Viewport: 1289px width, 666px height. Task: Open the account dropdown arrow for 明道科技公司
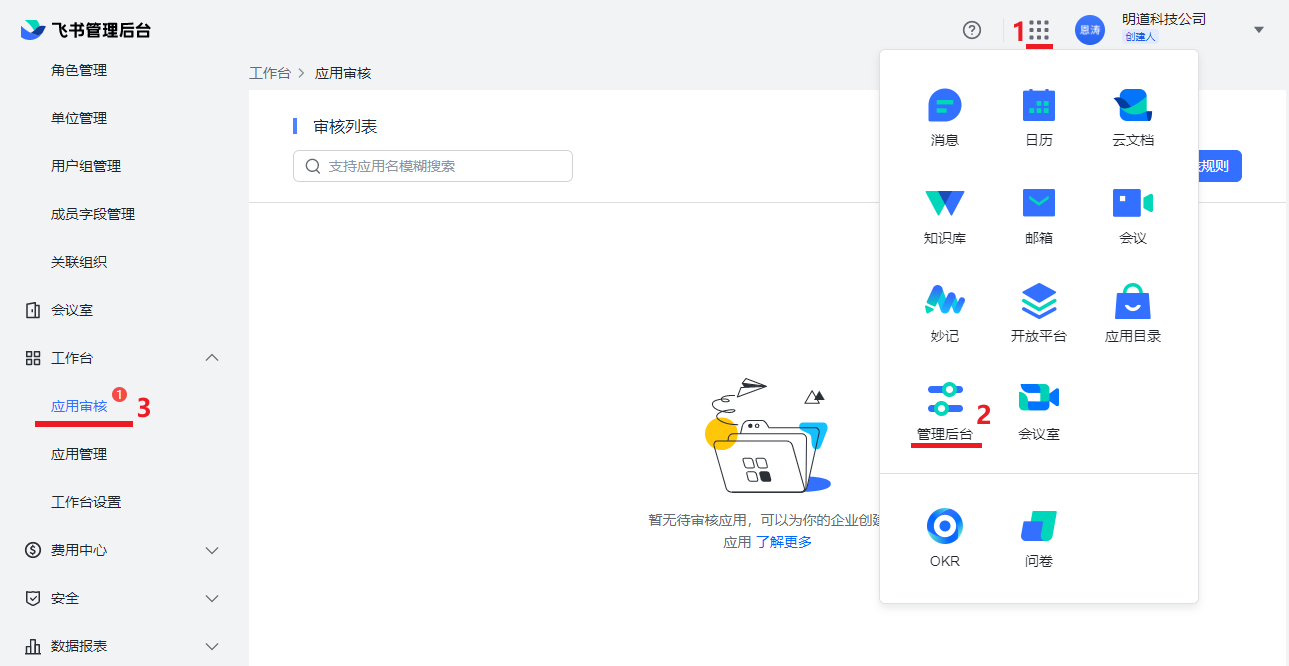click(1259, 30)
